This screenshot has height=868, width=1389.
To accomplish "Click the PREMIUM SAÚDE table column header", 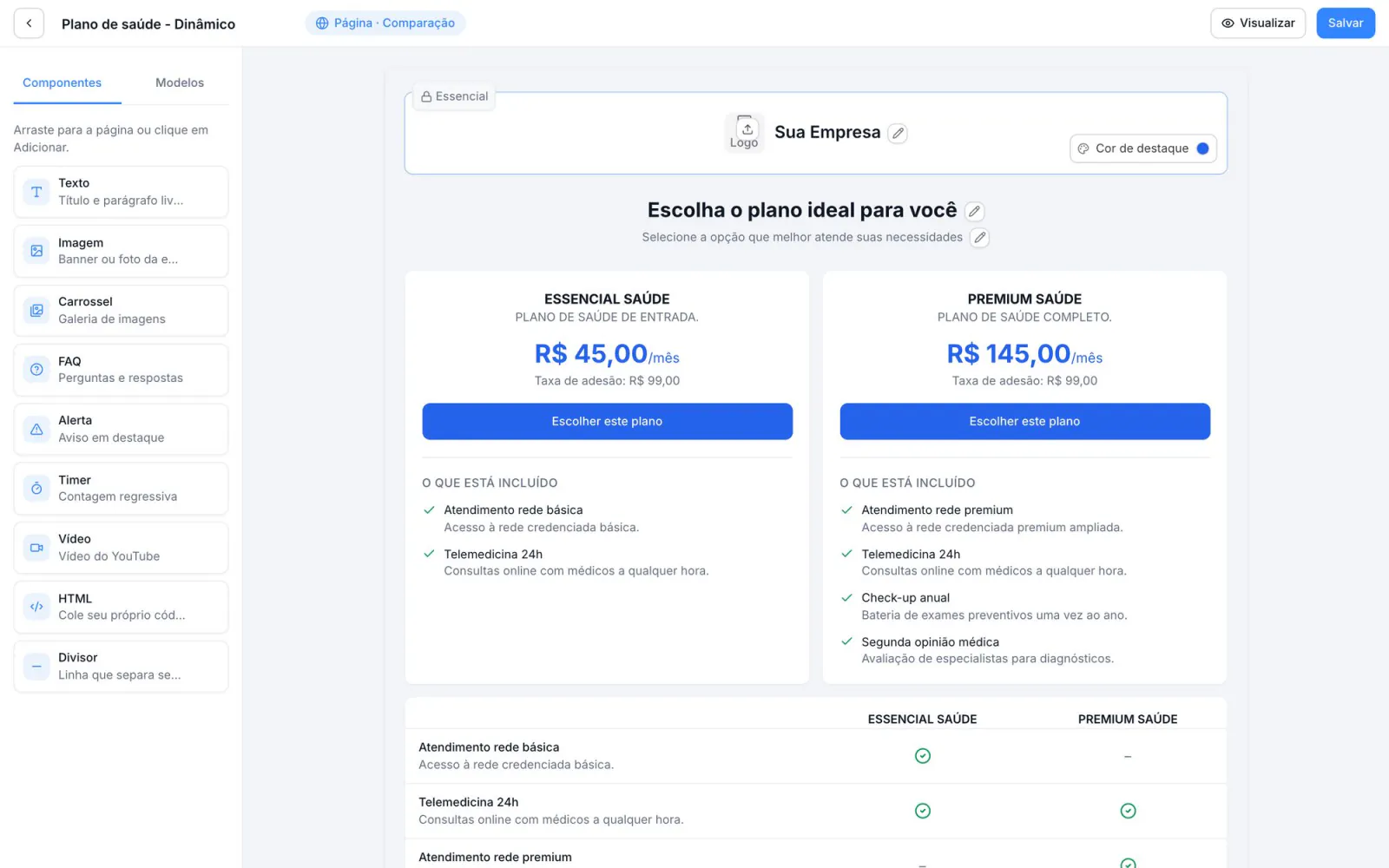I will click(1128, 720).
